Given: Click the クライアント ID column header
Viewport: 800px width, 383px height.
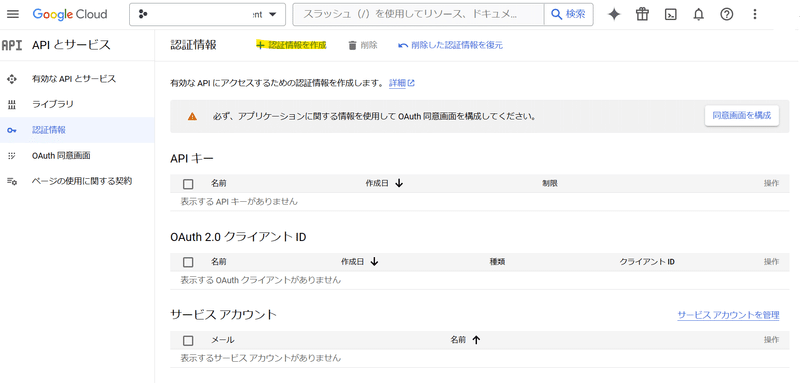Looking at the screenshot, I should (647, 262).
